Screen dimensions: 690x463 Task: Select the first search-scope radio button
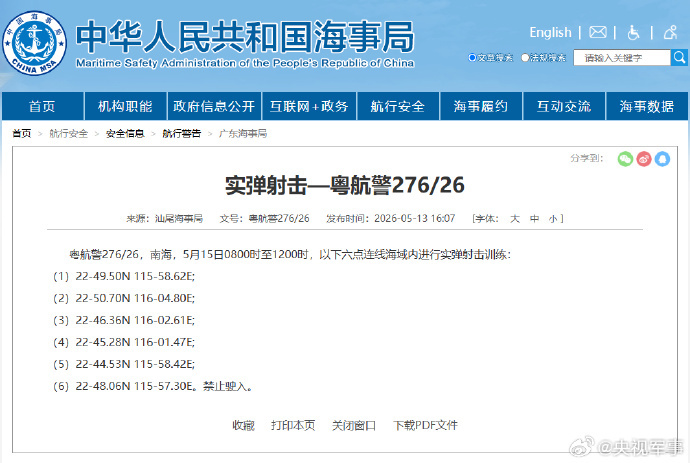point(472,58)
